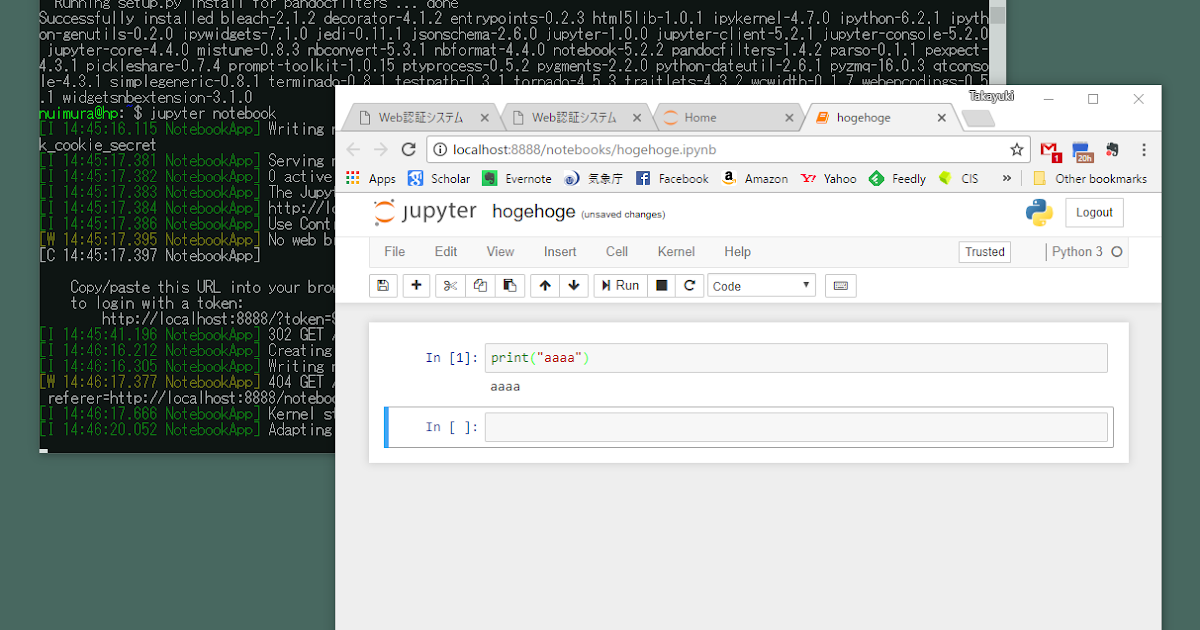The height and width of the screenshot is (630, 1200).
Task: Run the selected cell
Action: click(620, 285)
